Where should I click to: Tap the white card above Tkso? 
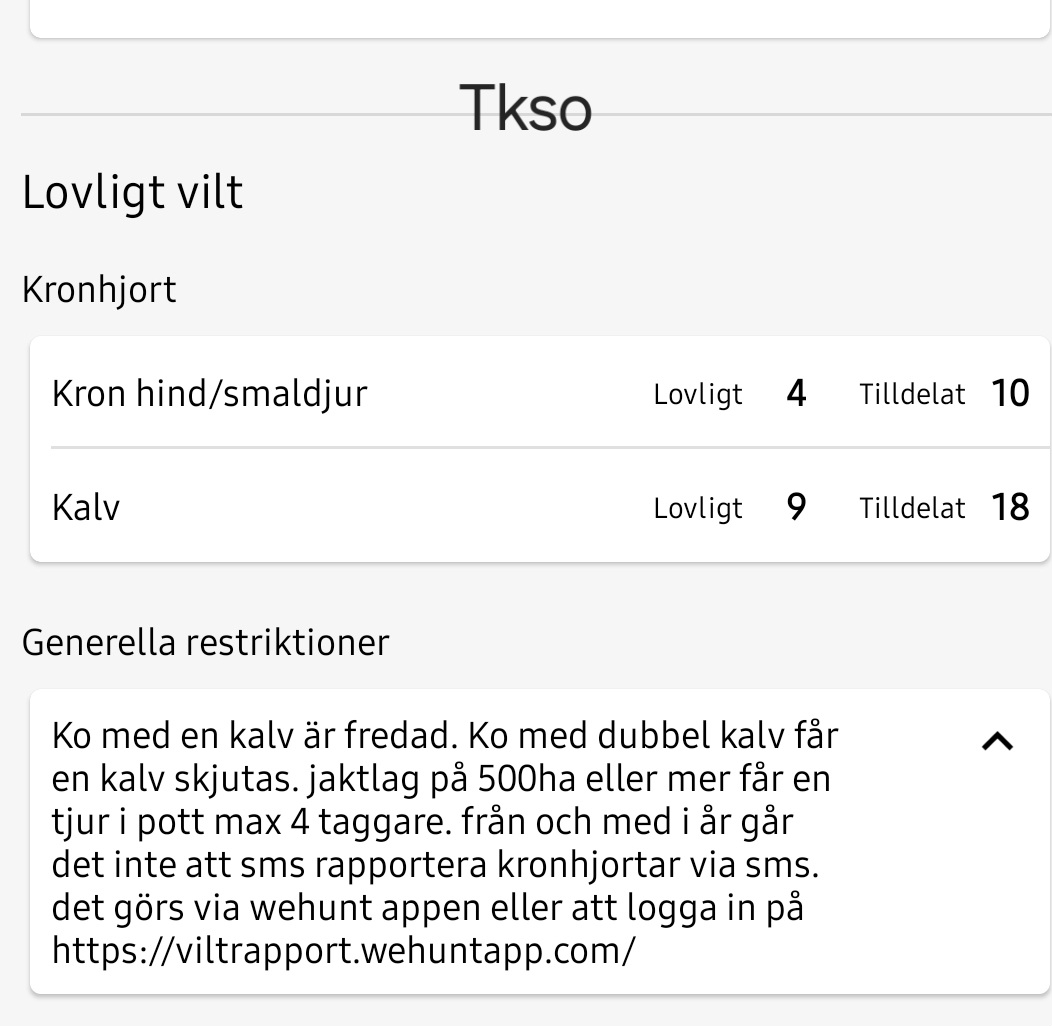(540, 19)
